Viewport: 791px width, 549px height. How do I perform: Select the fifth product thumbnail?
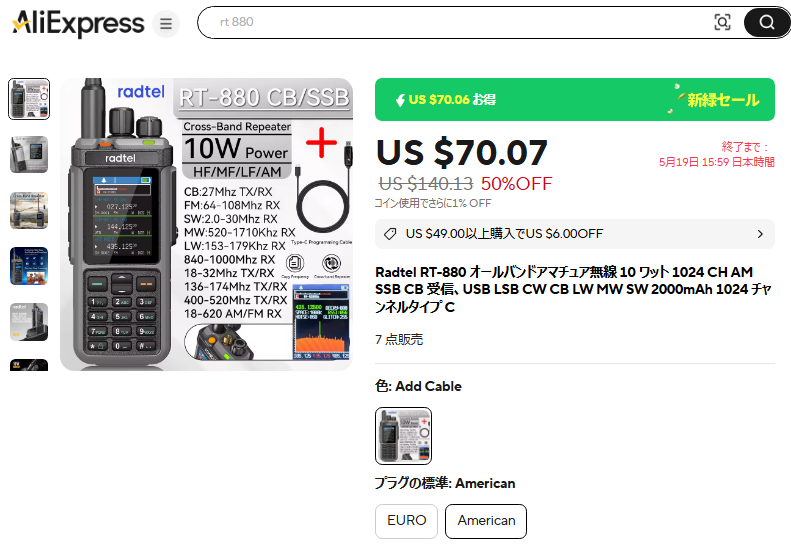(29, 322)
